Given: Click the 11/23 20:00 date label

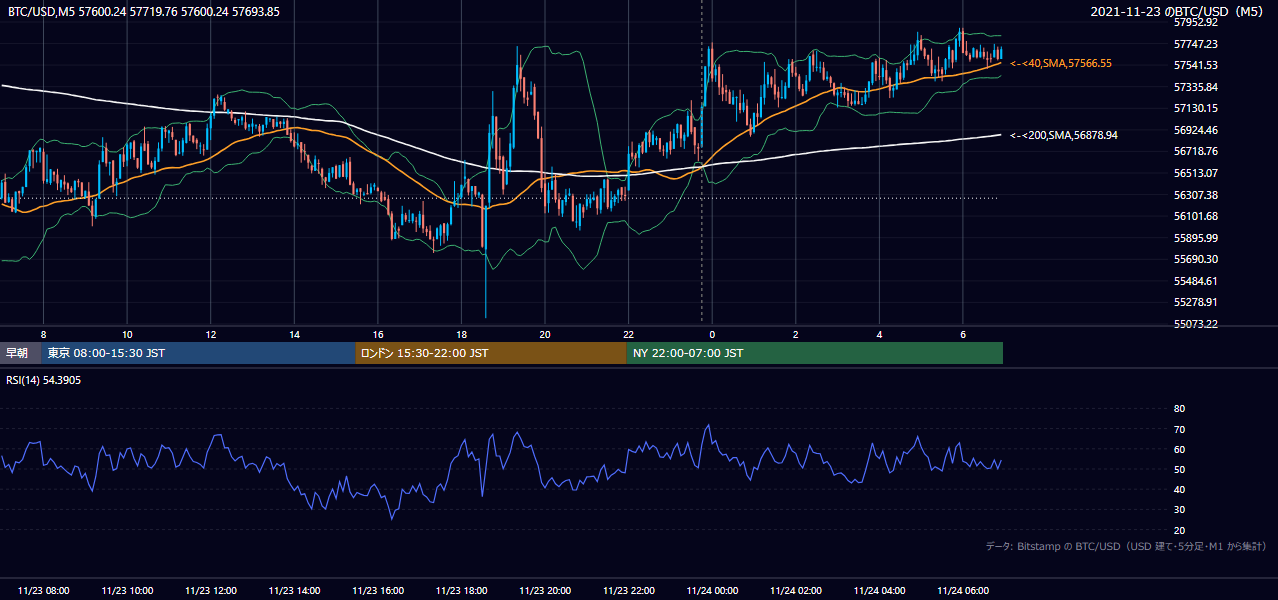Looking at the screenshot, I should [545, 591].
